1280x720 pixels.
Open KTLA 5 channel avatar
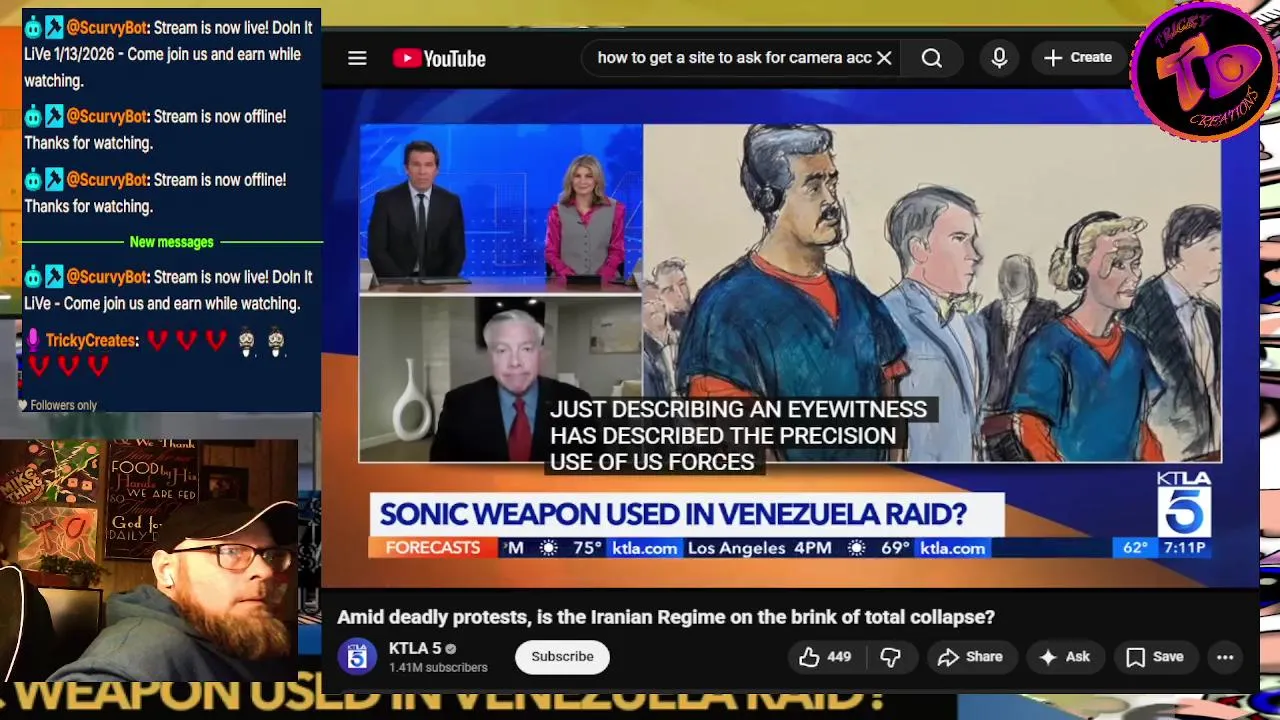356,657
